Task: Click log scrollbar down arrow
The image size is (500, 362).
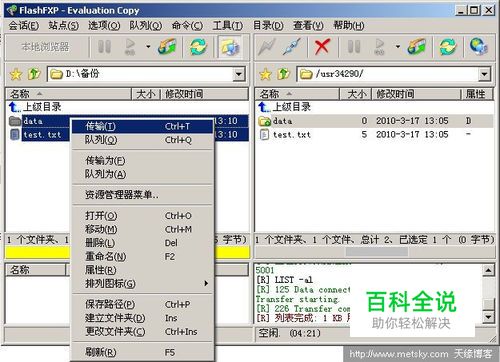Action: pos(488,316)
